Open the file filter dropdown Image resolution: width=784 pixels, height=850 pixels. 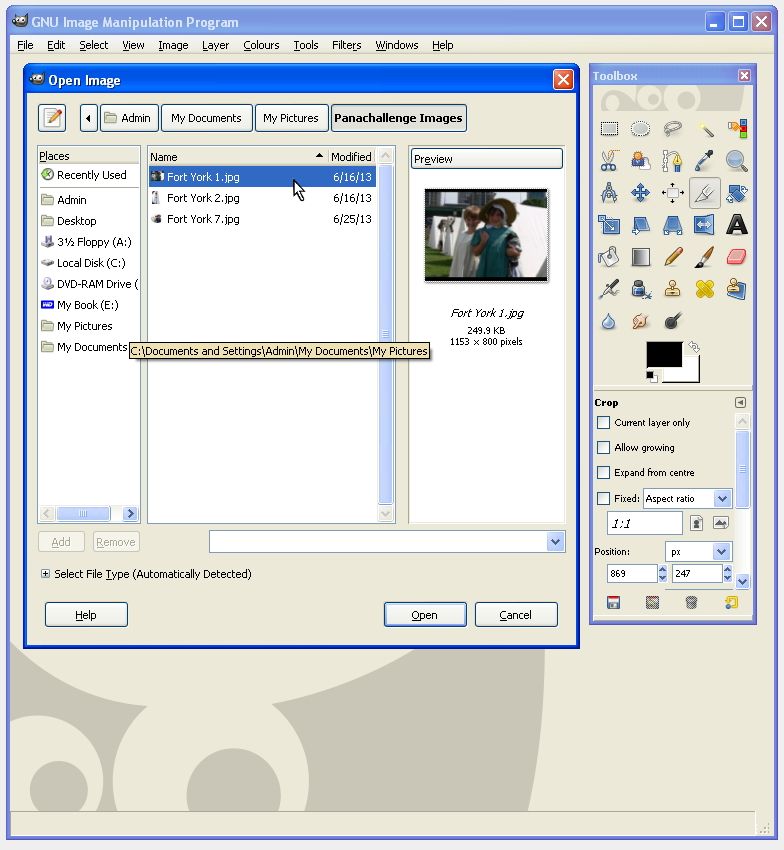tap(555, 542)
